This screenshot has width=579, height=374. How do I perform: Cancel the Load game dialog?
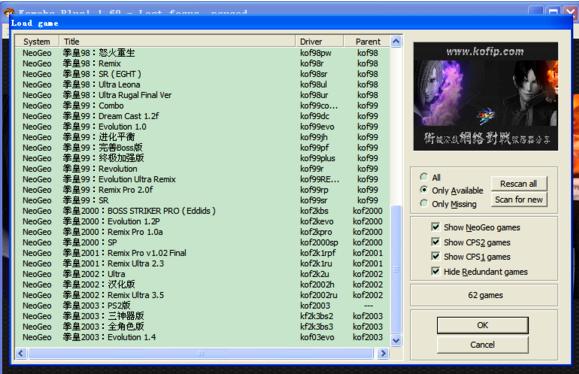point(483,344)
